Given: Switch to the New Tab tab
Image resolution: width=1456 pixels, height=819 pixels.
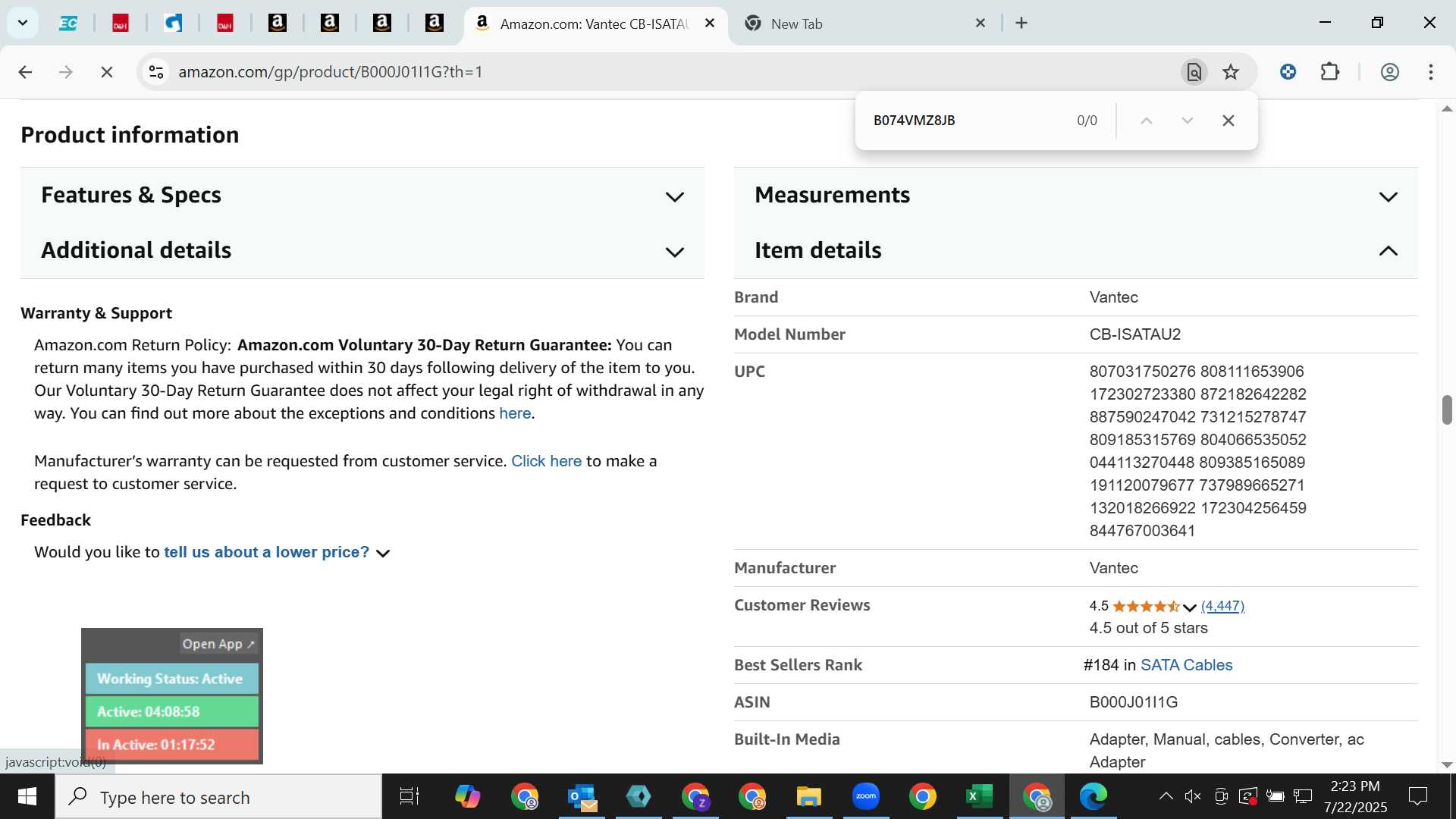Looking at the screenshot, I should tap(864, 24).
